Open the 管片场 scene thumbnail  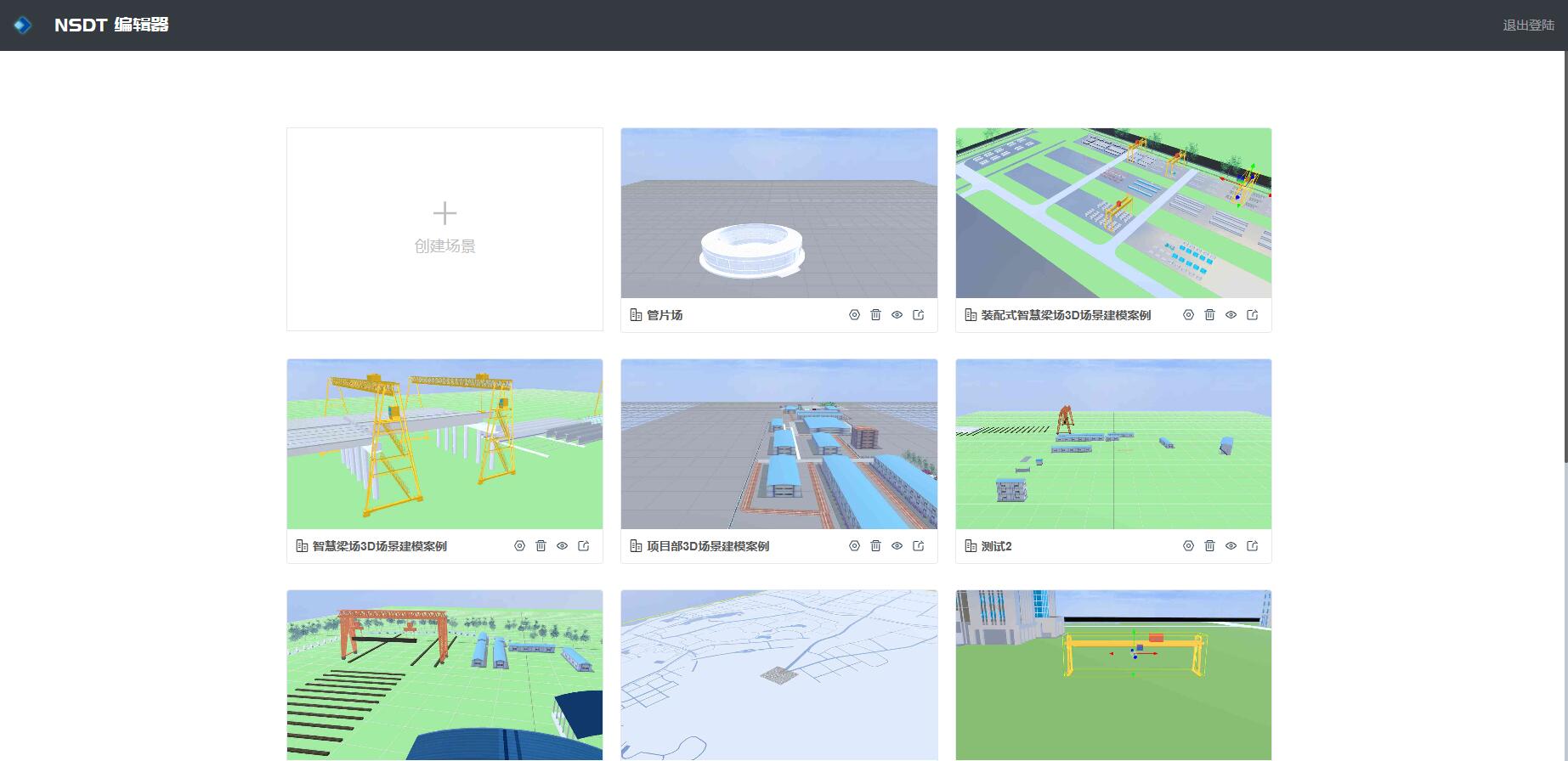tap(779, 213)
